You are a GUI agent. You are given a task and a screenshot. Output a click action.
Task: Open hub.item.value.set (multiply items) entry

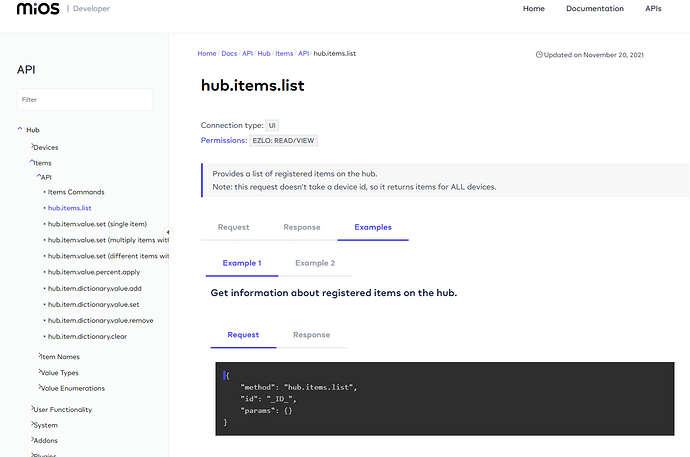pyautogui.click(x=108, y=240)
